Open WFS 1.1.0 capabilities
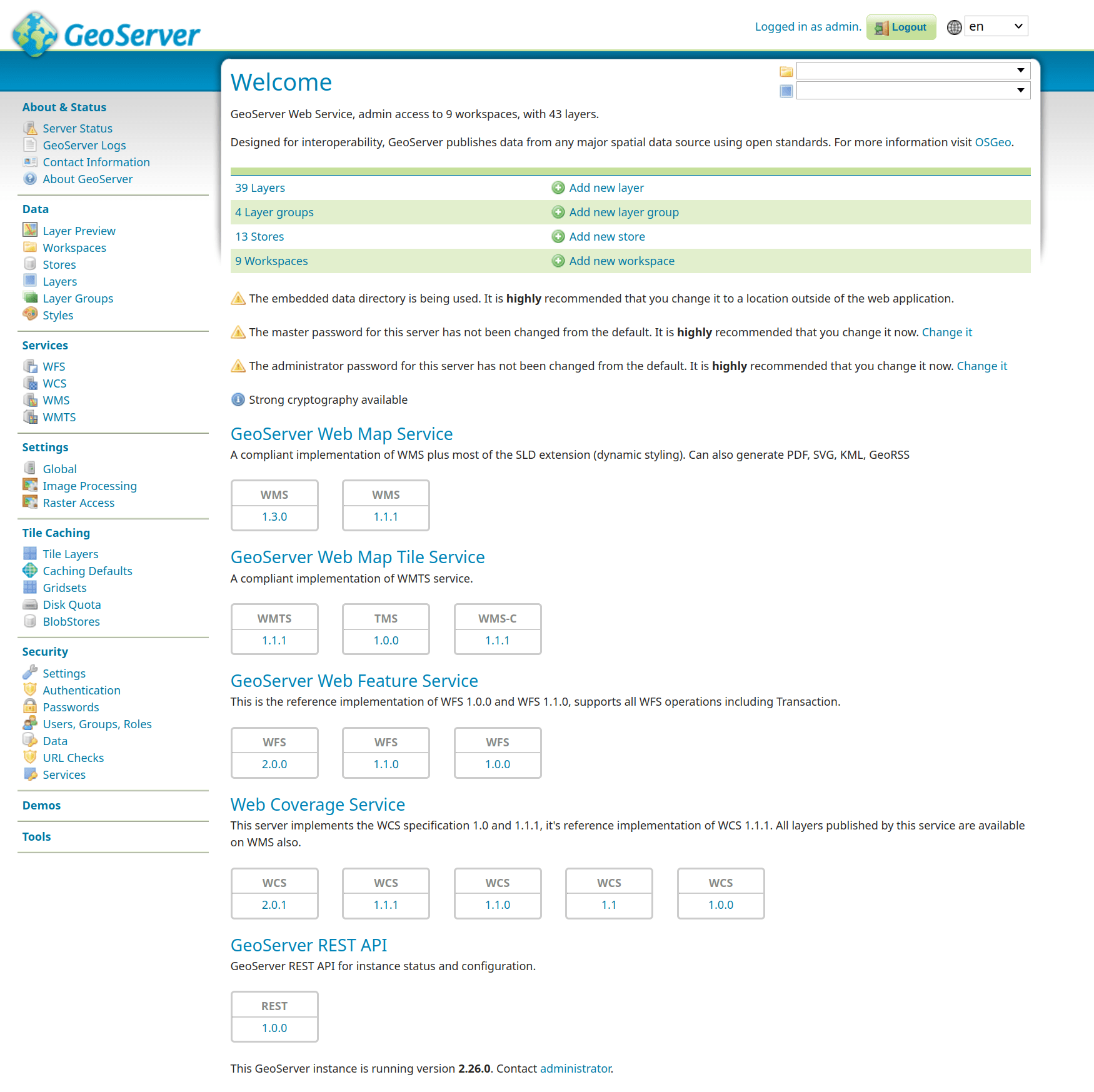The width and height of the screenshot is (1094, 1092). point(386,764)
